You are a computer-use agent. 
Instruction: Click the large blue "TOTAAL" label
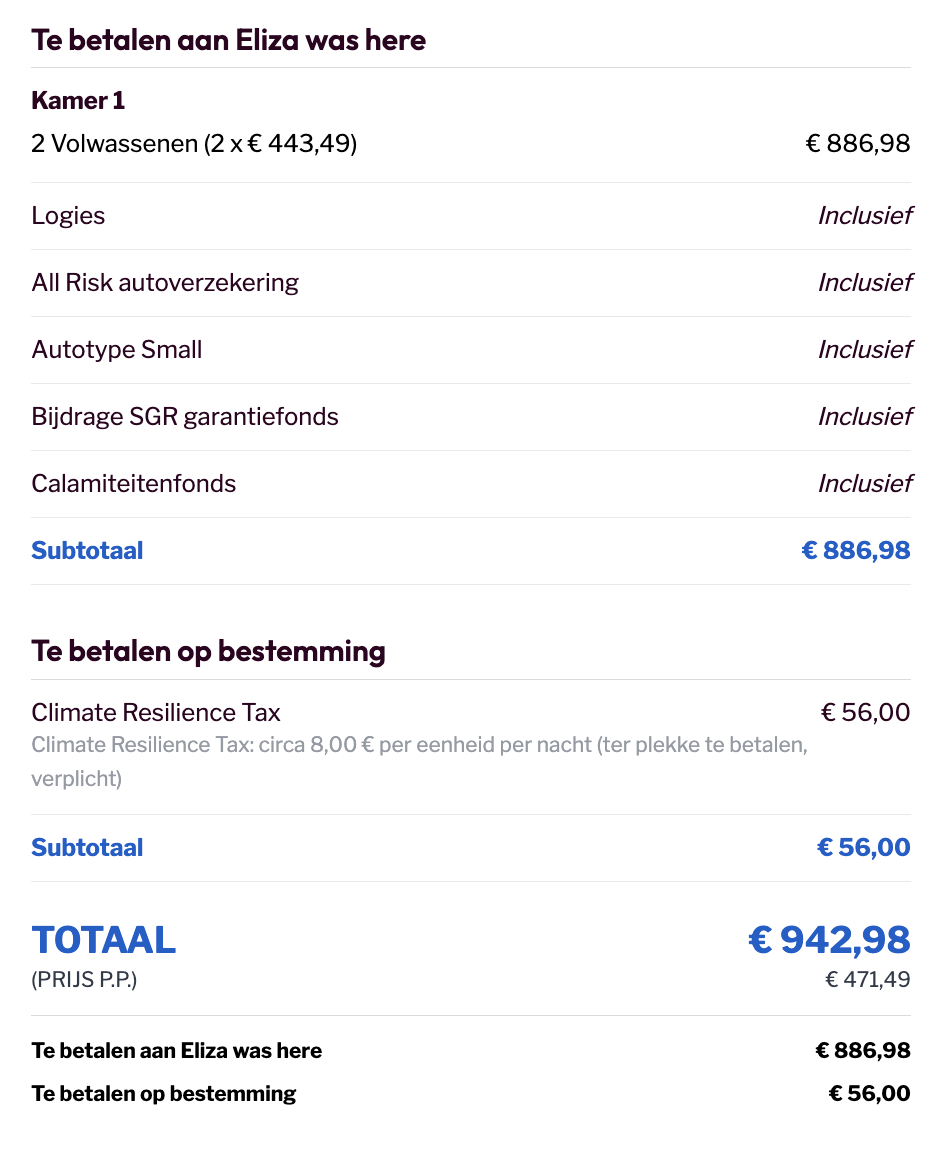click(x=104, y=940)
